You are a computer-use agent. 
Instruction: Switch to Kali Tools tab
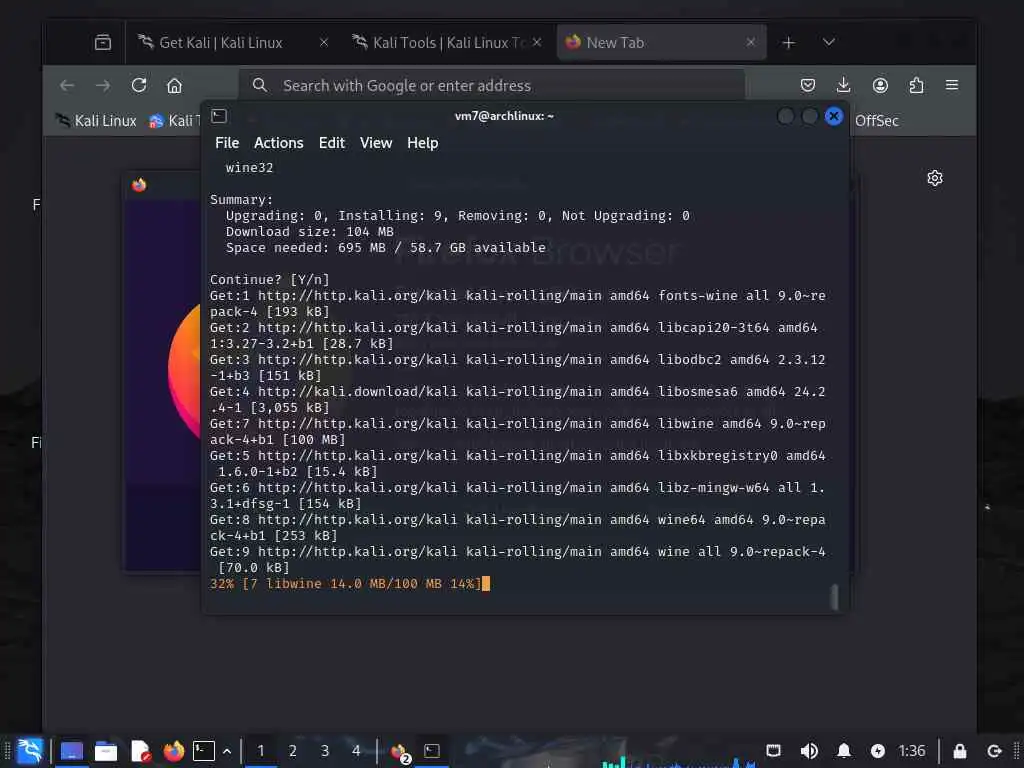point(449,42)
